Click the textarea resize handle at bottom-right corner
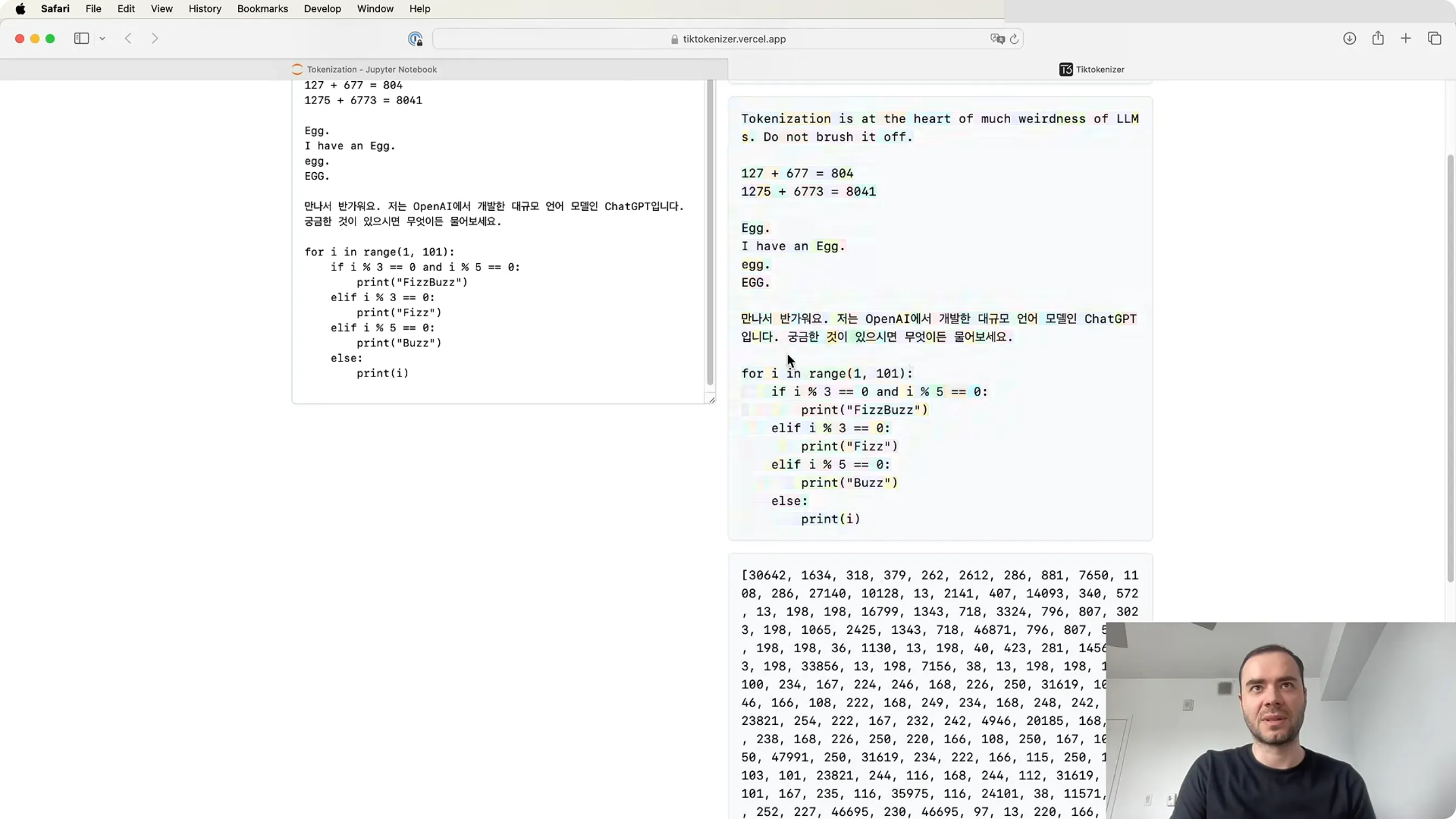1456x819 pixels. 711,400
